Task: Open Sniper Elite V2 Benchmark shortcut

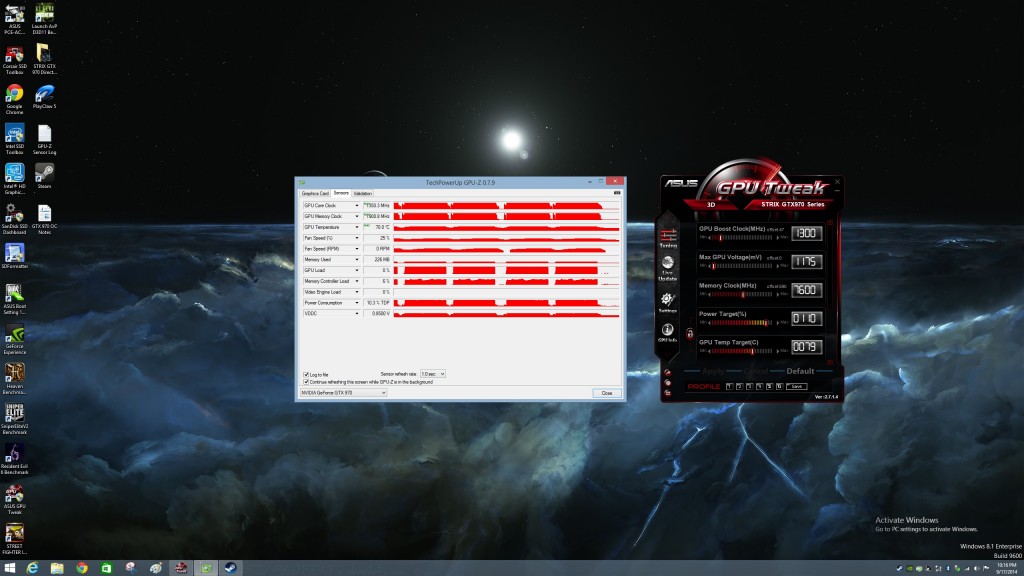Action: click(x=14, y=419)
